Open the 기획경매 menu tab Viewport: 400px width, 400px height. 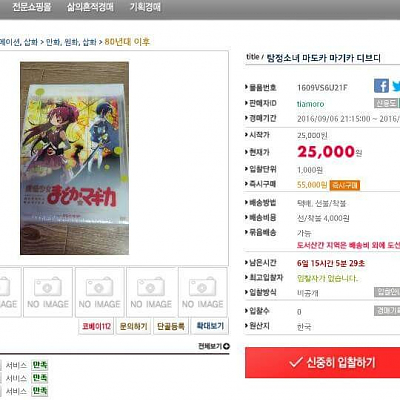pyautogui.click(x=145, y=7)
